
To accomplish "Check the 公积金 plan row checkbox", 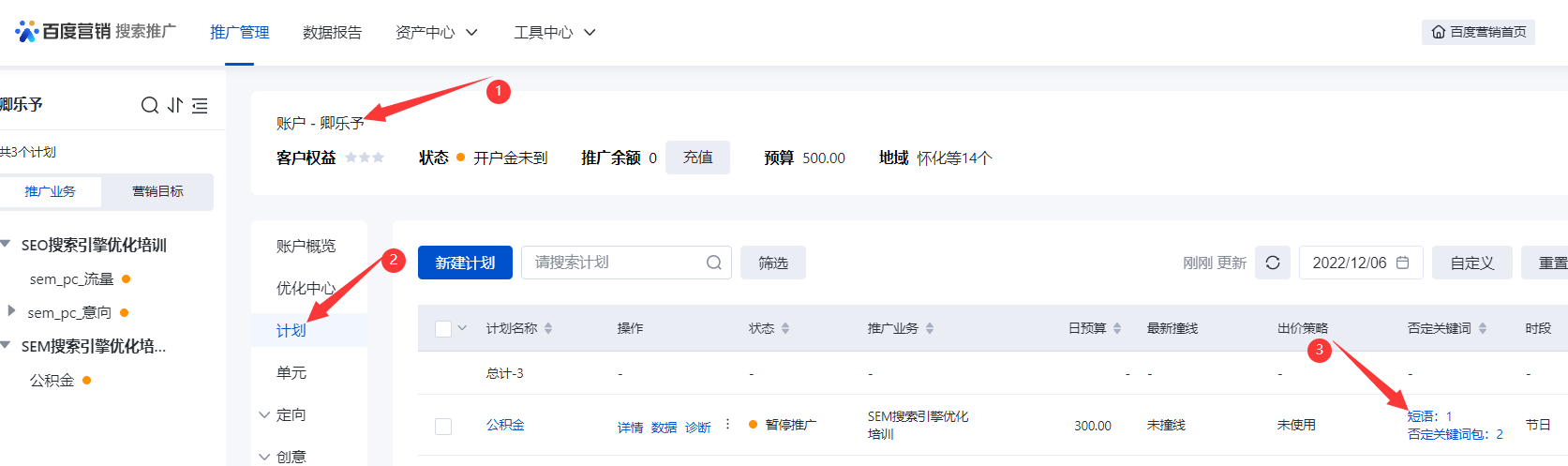I will 443,427.
